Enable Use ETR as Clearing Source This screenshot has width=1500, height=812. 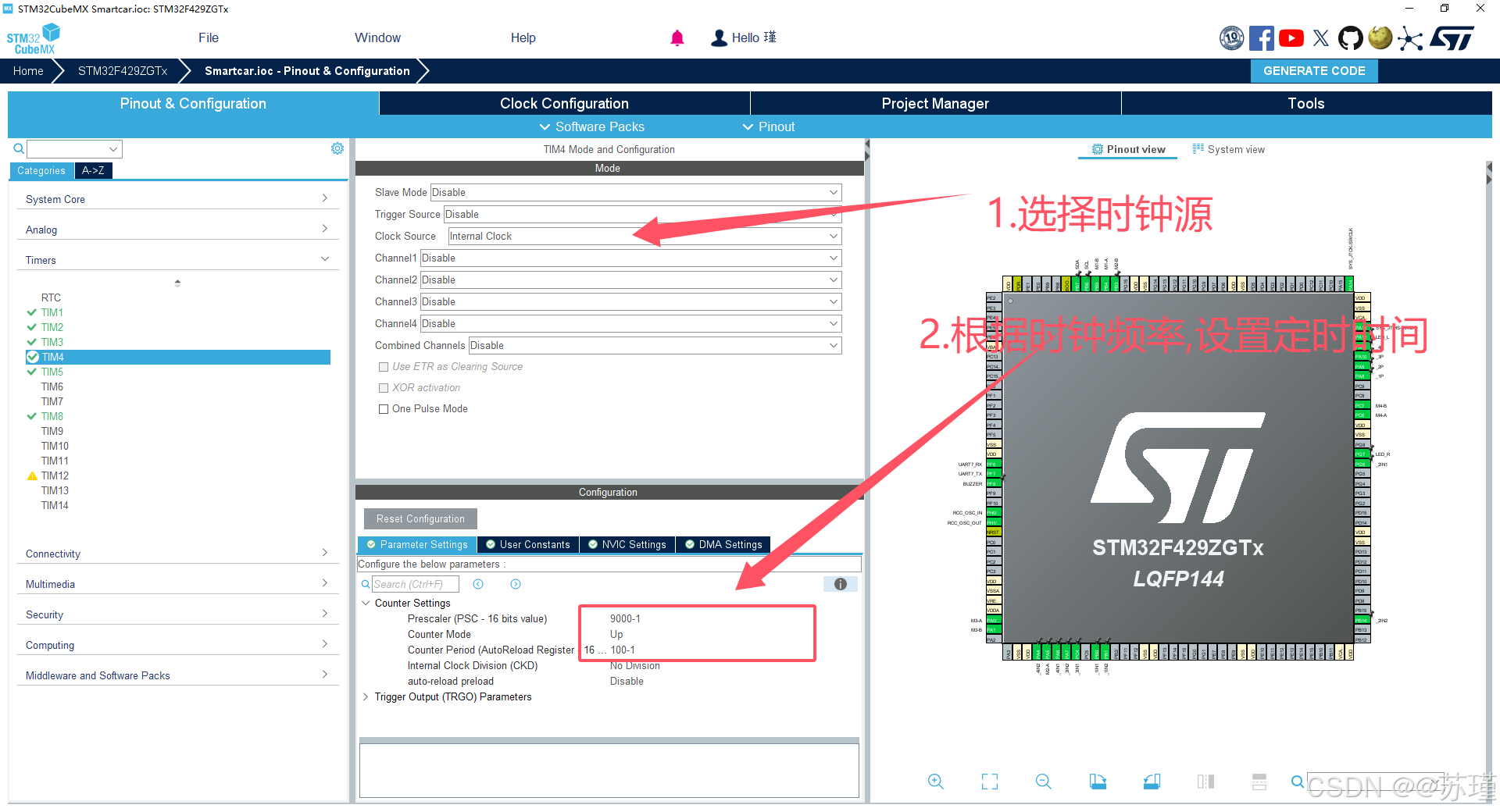(384, 367)
